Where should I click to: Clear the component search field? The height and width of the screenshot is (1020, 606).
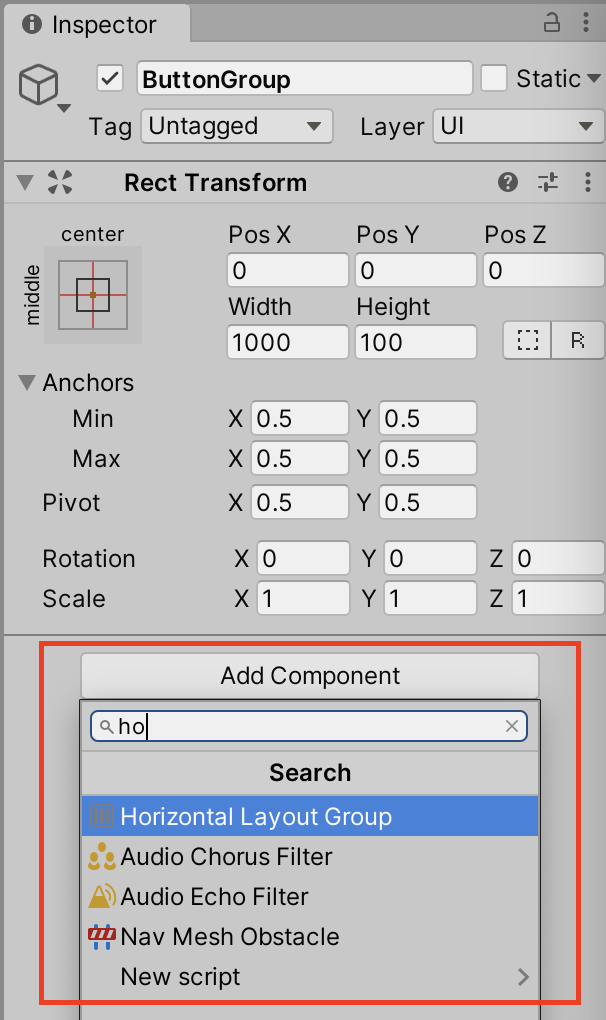pyautogui.click(x=512, y=727)
